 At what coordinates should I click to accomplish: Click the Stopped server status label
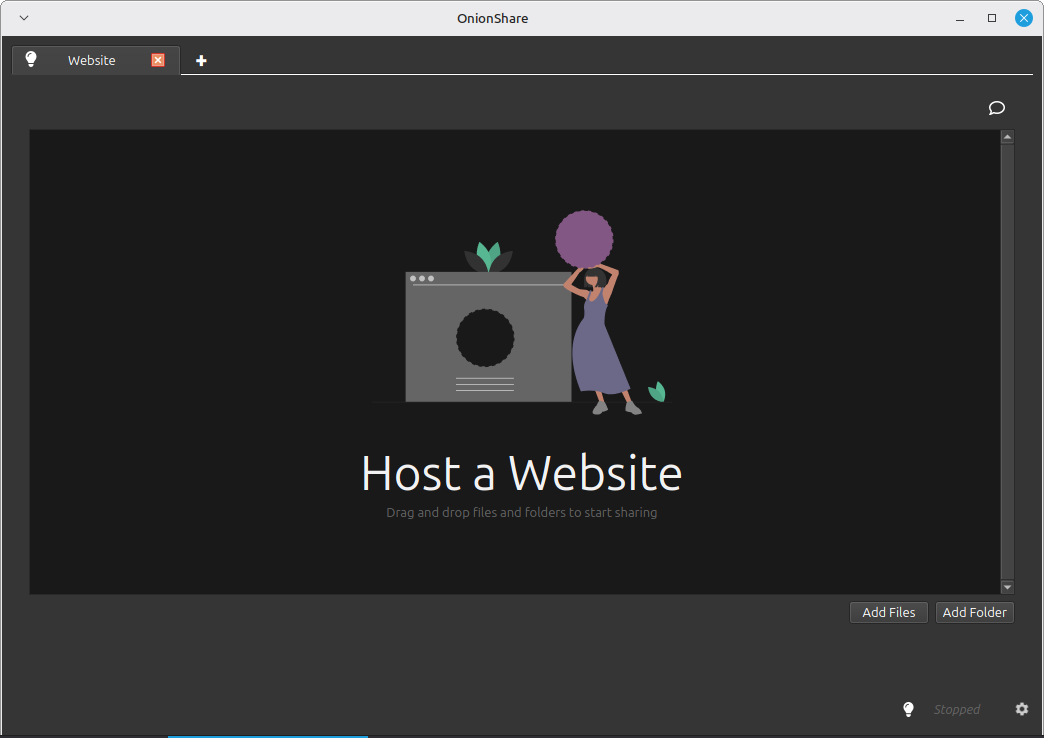(956, 709)
